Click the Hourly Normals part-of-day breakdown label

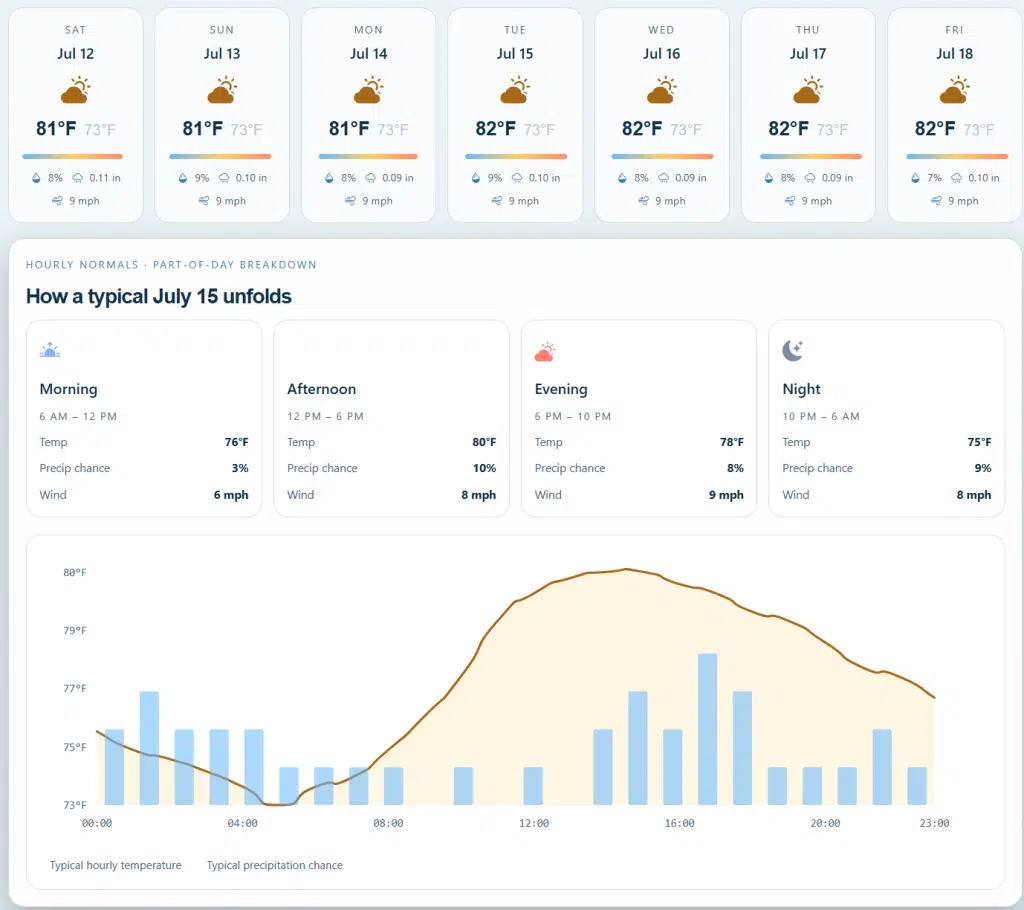tap(171, 265)
